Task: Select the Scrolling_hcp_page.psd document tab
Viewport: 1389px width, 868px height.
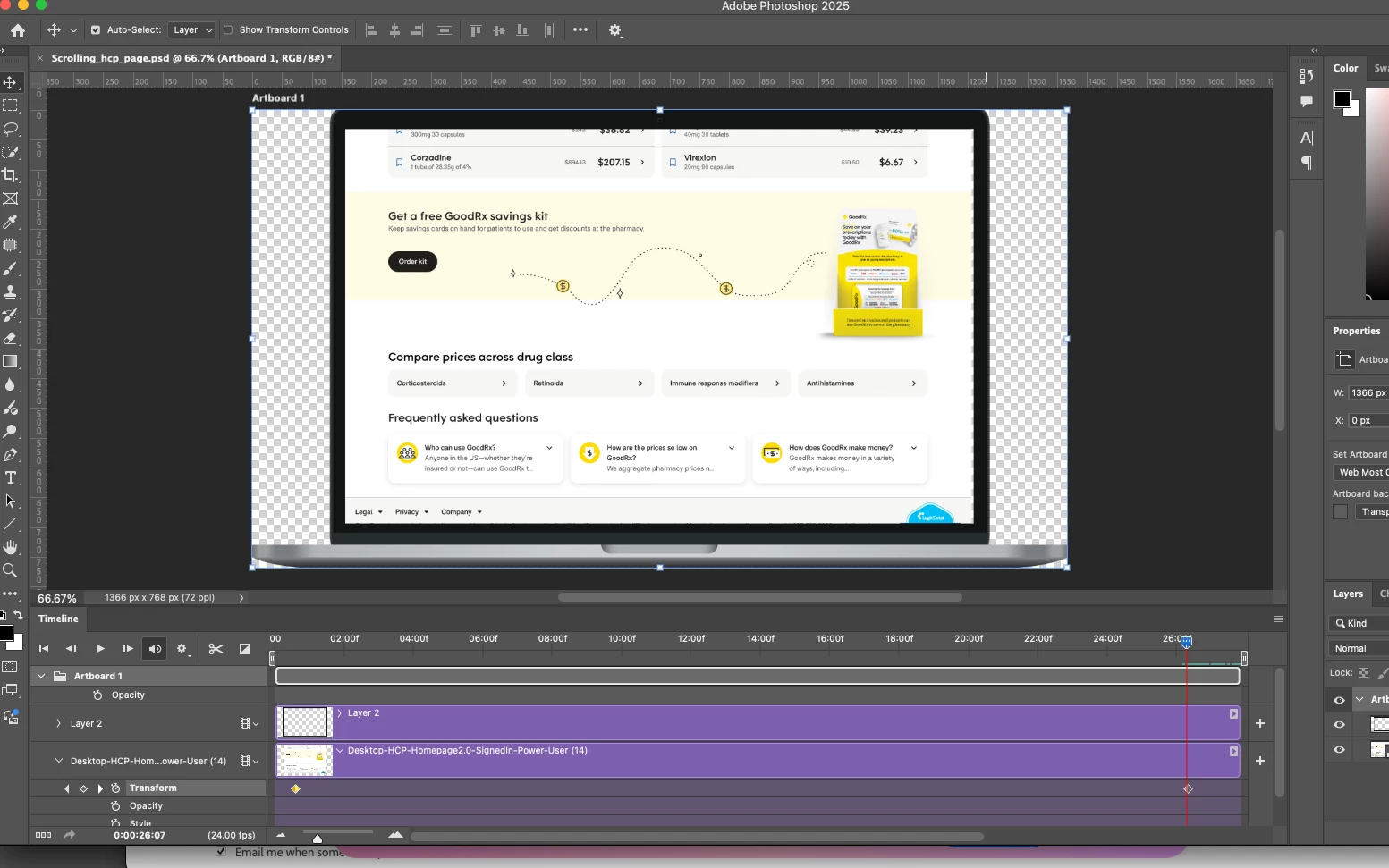Action: point(191,58)
